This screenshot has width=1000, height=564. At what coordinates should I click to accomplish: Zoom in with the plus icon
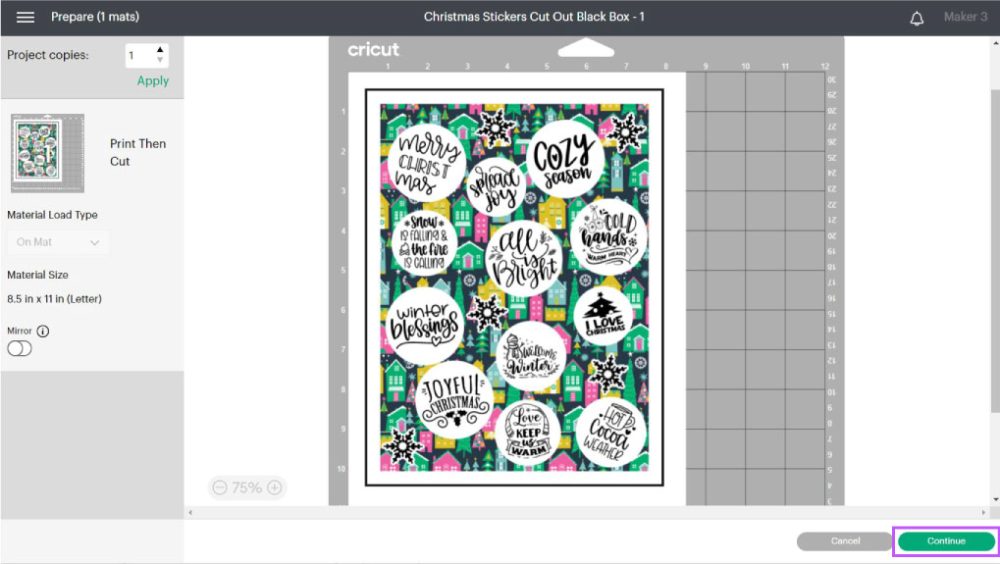[274, 487]
